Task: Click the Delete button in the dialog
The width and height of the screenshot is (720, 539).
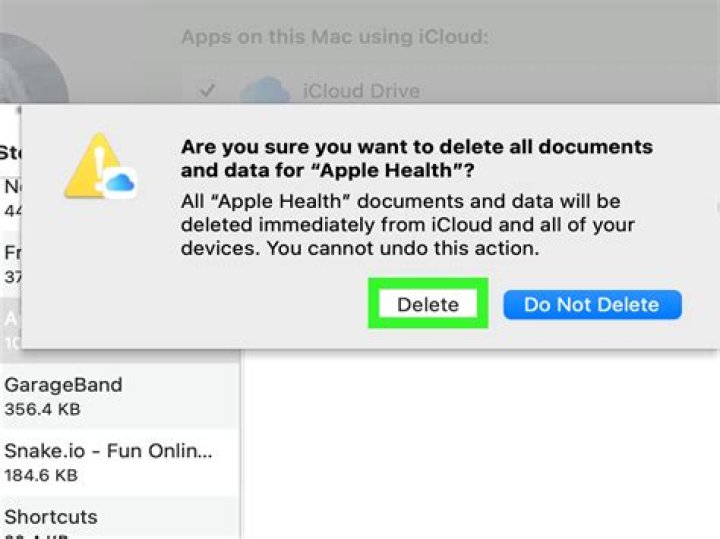Action: coord(428,305)
